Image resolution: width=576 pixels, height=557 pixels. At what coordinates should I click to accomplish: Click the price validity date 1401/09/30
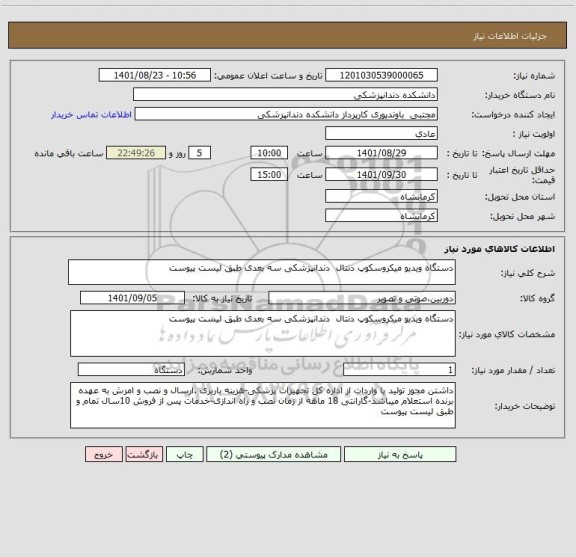coord(381,175)
